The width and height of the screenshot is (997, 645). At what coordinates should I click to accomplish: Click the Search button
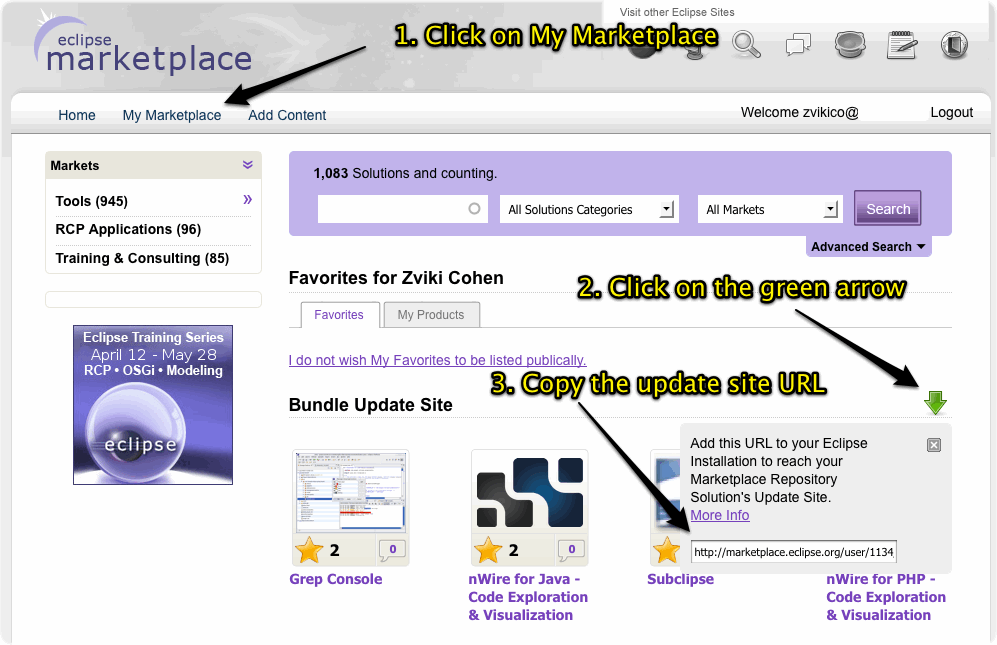888,209
